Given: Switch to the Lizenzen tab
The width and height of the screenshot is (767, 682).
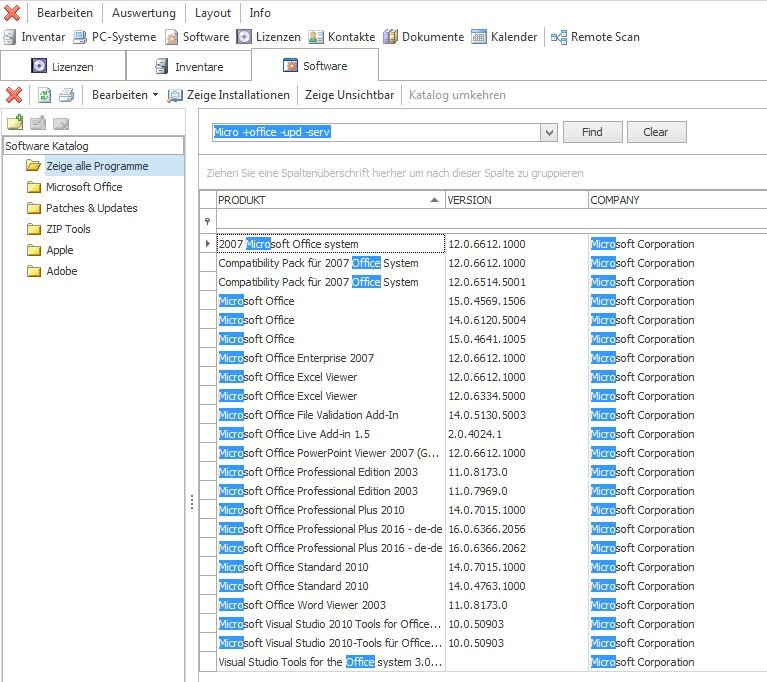Looking at the screenshot, I should 63,66.
